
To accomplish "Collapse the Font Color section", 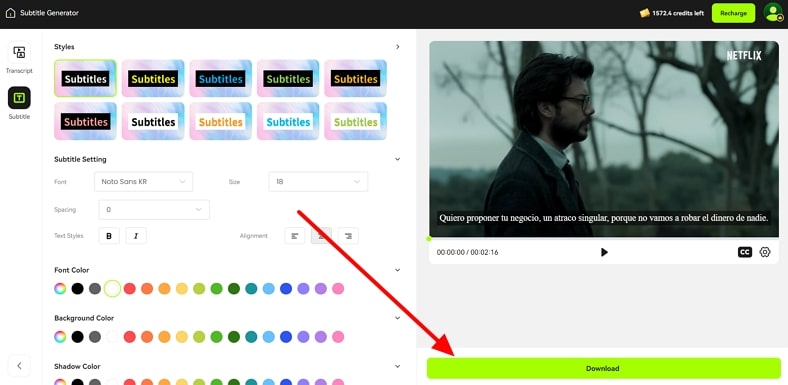I will pyautogui.click(x=398, y=270).
